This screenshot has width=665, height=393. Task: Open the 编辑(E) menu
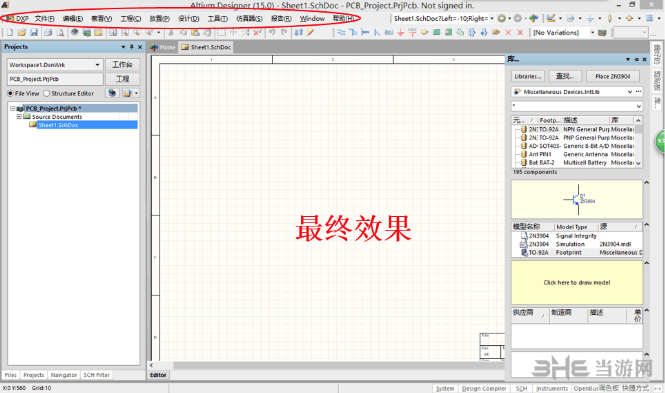73,19
